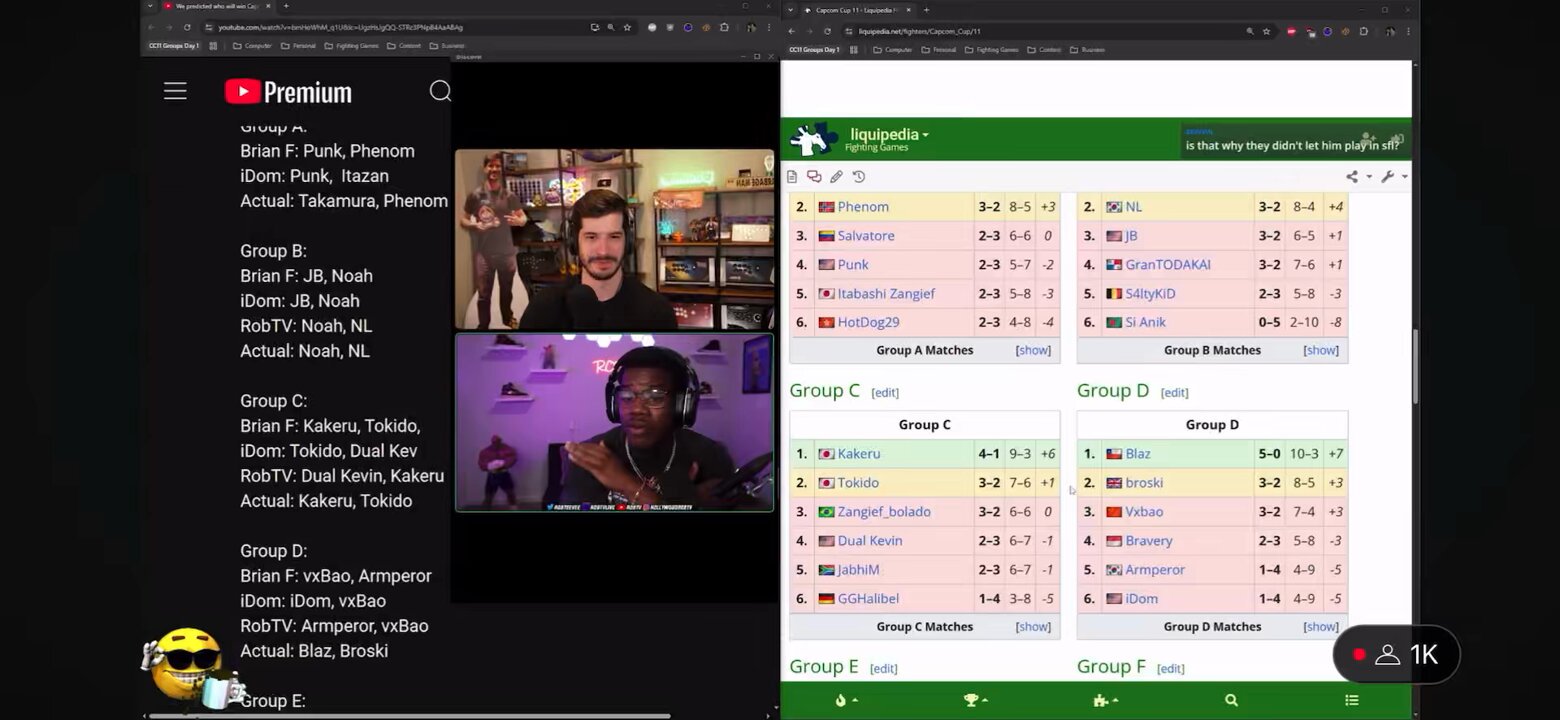Open GranTODAKAI player link
The width and height of the screenshot is (1560, 720).
(1168, 265)
